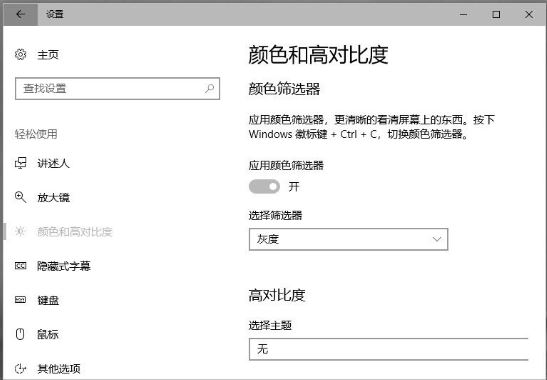The height and width of the screenshot is (380, 547).
Task: Open 主页 settings home
Action: coord(48,55)
